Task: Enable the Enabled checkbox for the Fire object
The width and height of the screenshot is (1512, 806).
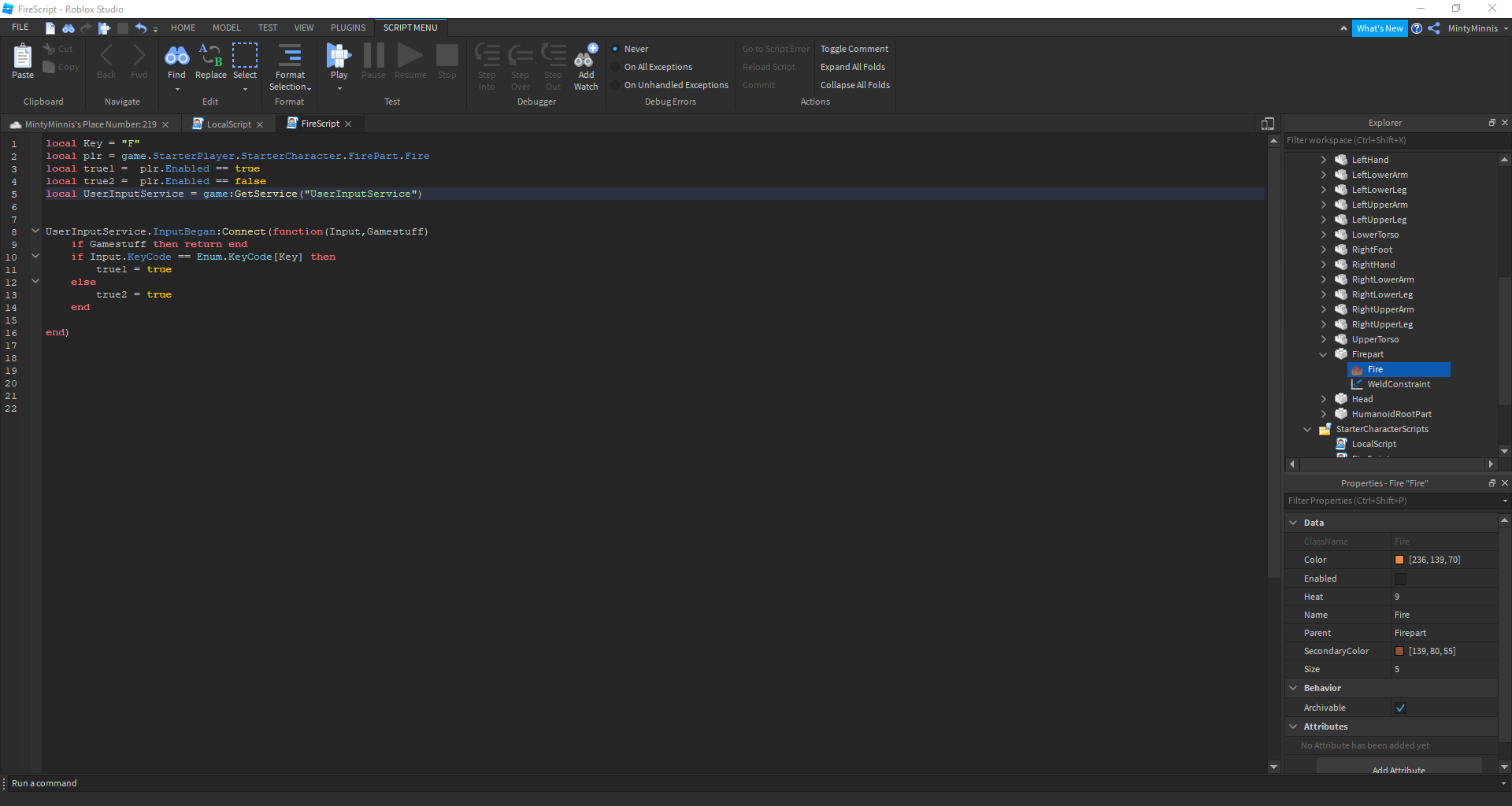Action: click(1400, 579)
